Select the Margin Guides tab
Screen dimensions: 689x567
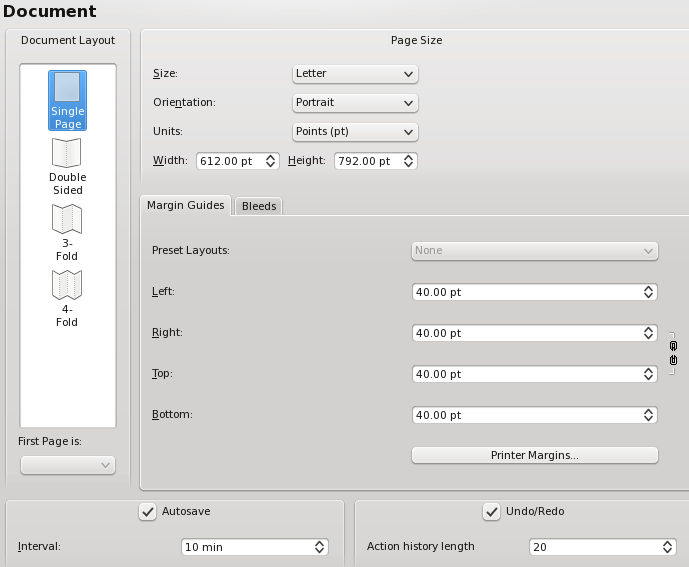click(185, 205)
